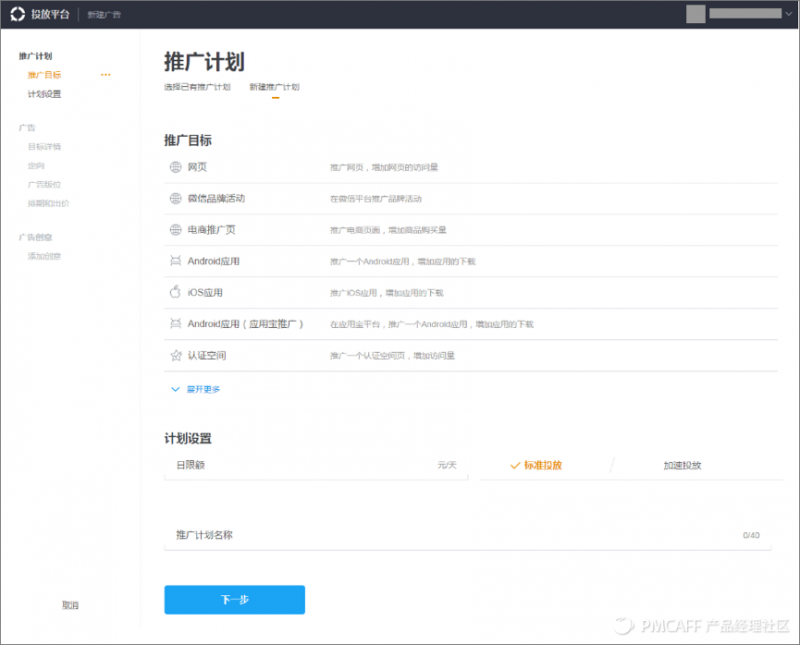Screen dimensions: 800x645
Task: Select iOS应用 promotion goal
Action: pos(471,292)
